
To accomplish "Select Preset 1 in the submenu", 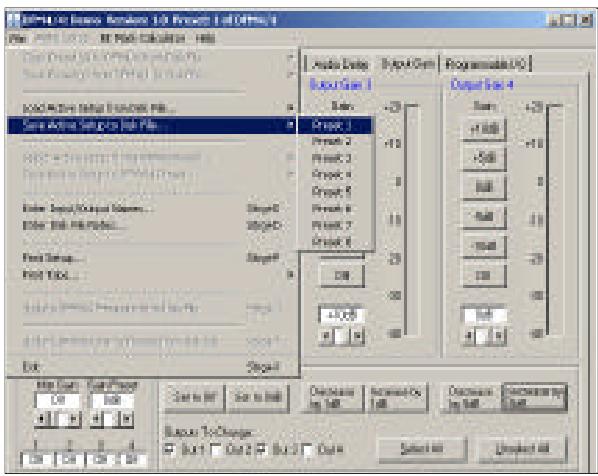I will click(x=334, y=125).
